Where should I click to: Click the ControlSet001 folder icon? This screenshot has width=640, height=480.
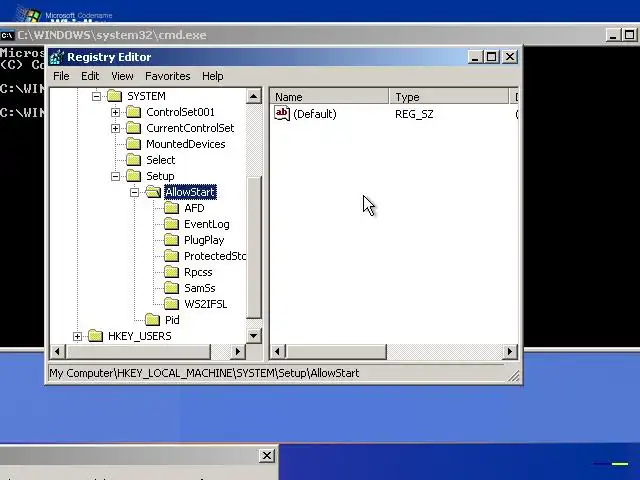(x=134, y=112)
